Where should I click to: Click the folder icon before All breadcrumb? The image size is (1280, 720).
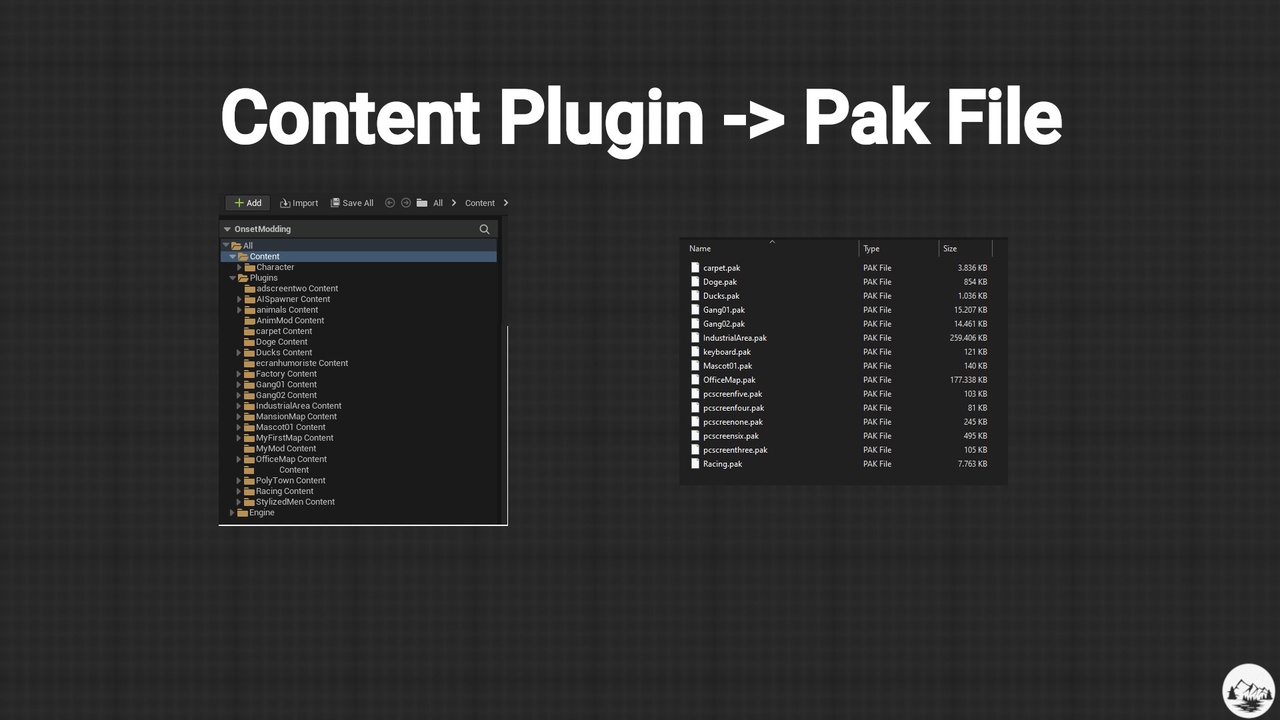[x=422, y=203]
